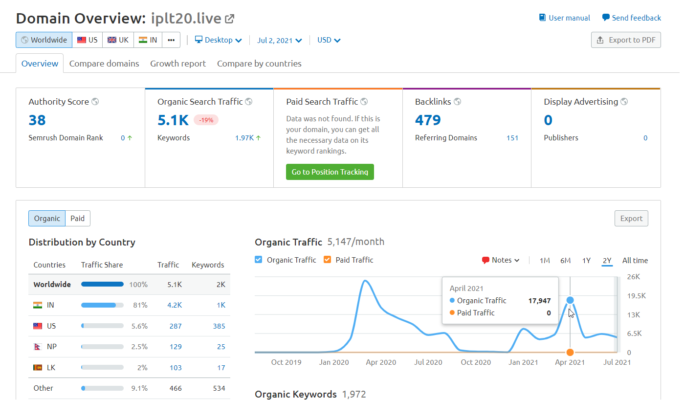The height and width of the screenshot is (400, 684).
Task: Click the Export button above chart
Action: point(631,219)
